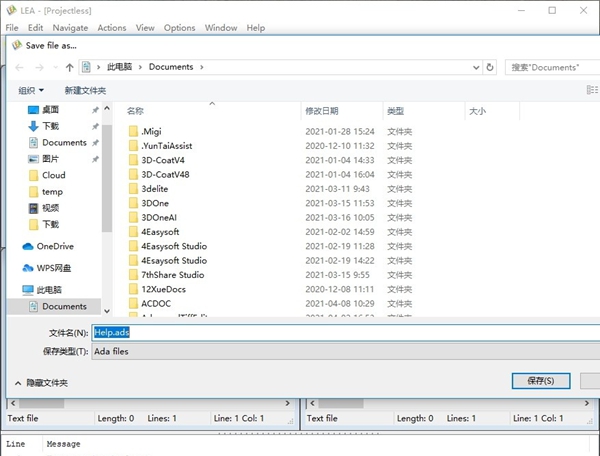Select highlighted Documents under 此电脑
600x456 pixels.
click(x=64, y=306)
